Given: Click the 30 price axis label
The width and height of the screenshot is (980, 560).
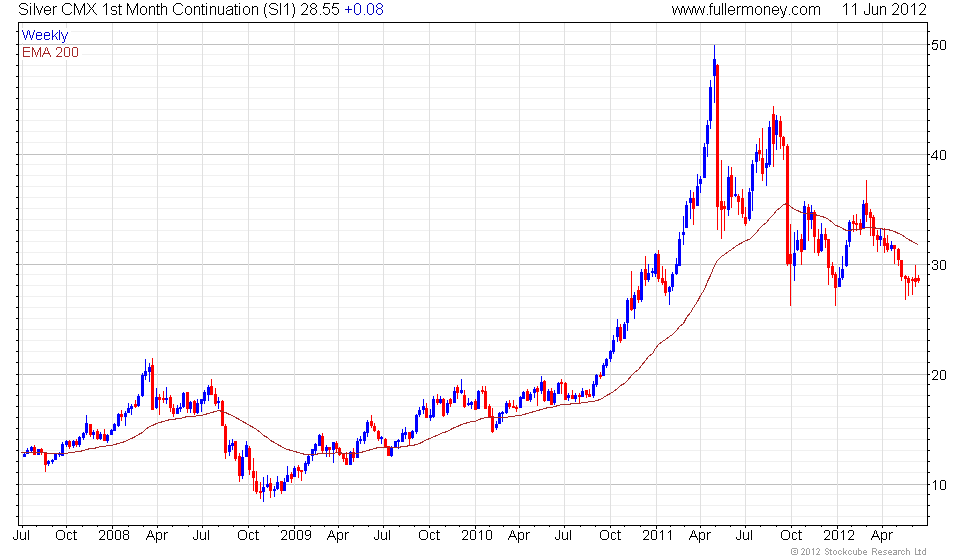Looking at the screenshot, I should click(939, 265).
